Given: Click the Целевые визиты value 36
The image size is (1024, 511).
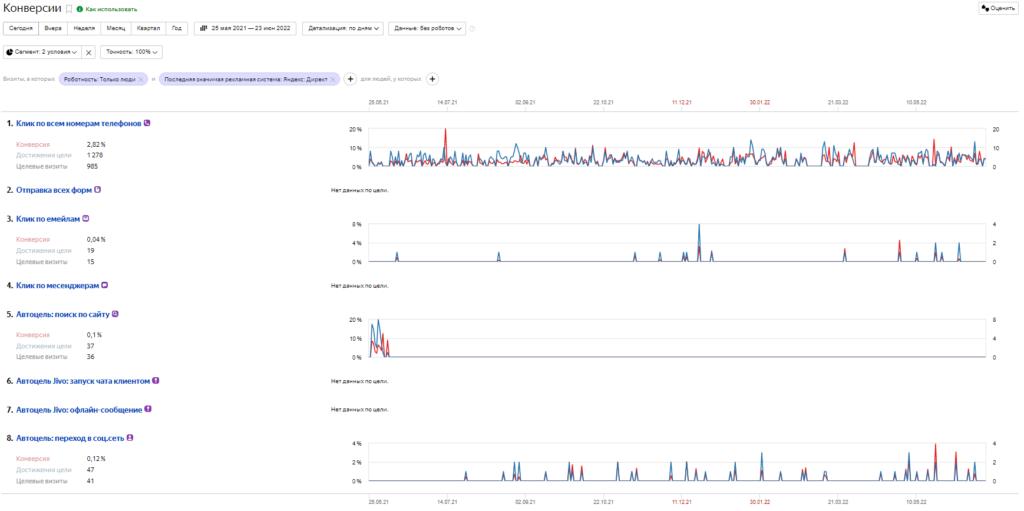Looking at the screenshot, I should [91, 357].
